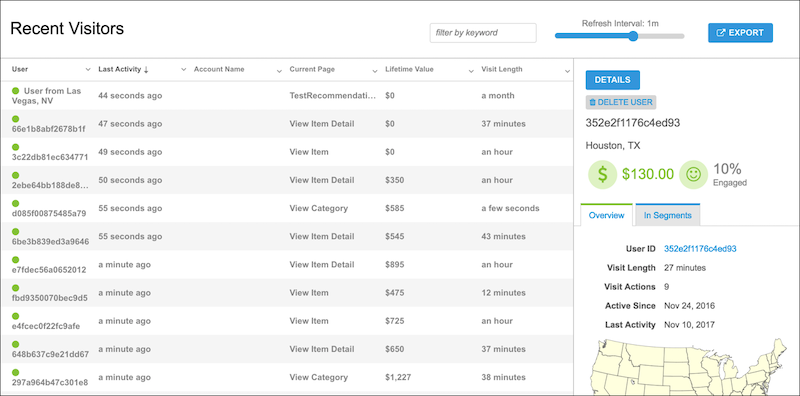Image resolution: width=800 pixels, height=396 pixels.
Task: Click the Refresh Interval slider handle
Action: coord(633,36)
